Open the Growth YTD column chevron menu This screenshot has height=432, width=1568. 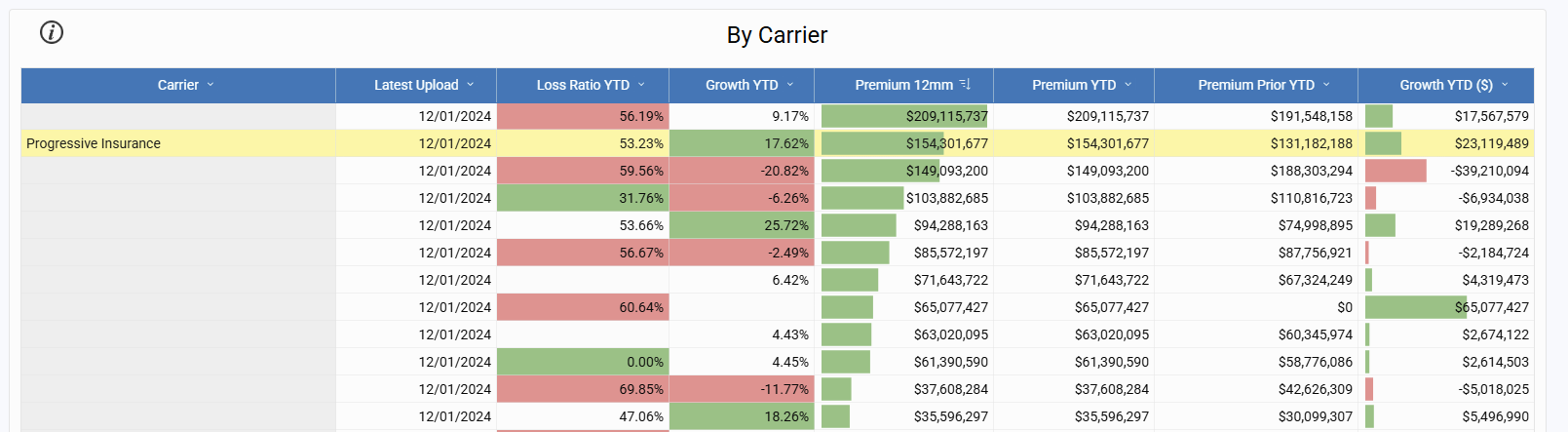(x=790, y=85)
